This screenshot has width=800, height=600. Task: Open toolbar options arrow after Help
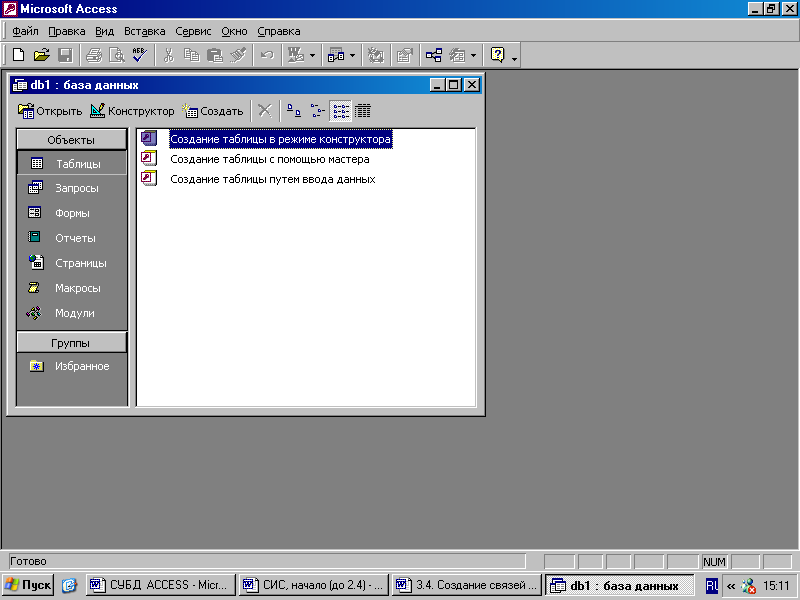coord(514,58)
